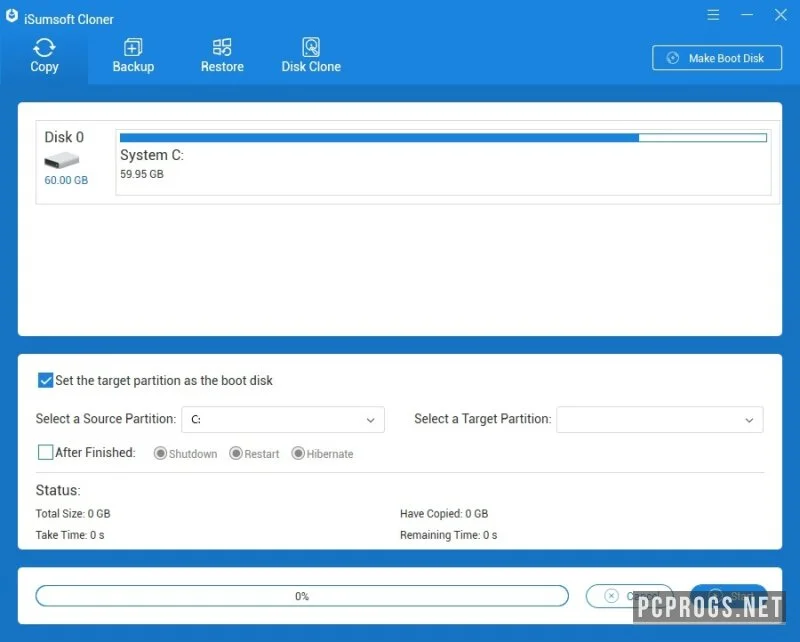This screenshot has height=642, width=800.
Task: Select the Shutdown radio option
Action: pyautogui.click(x=160, y=453)
